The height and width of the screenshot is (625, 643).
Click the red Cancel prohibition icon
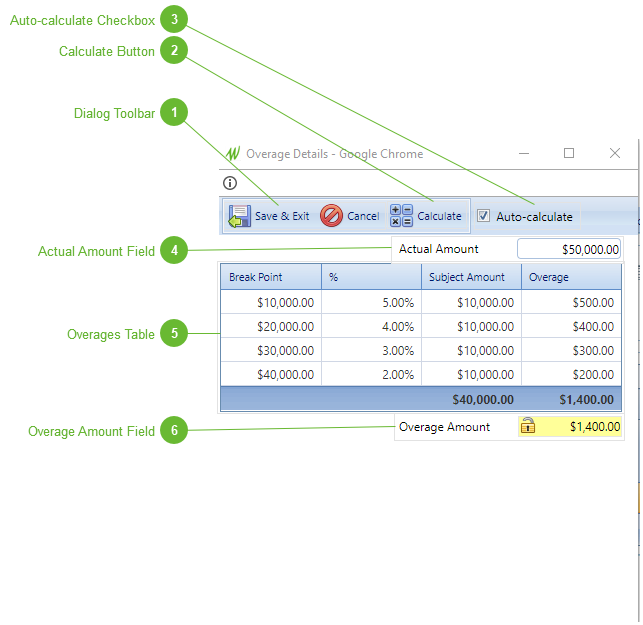click(x=331, y=216)
